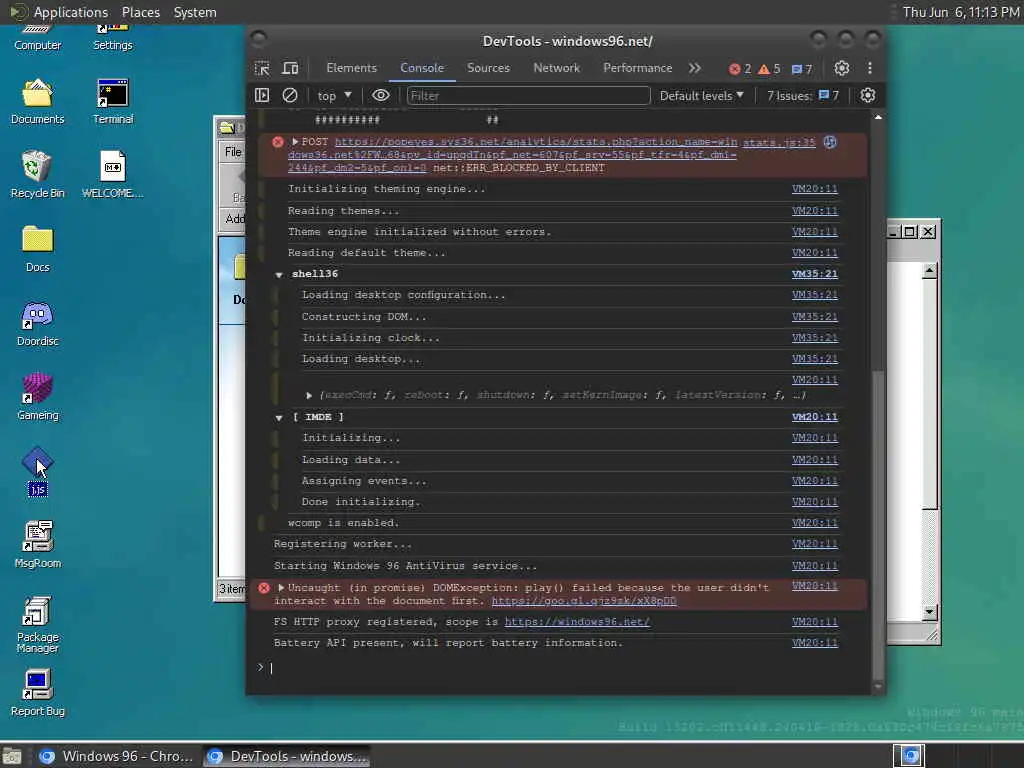1024x768 pixels.
Task: Open File menu in the explorer window
Action: coord(232,152)
